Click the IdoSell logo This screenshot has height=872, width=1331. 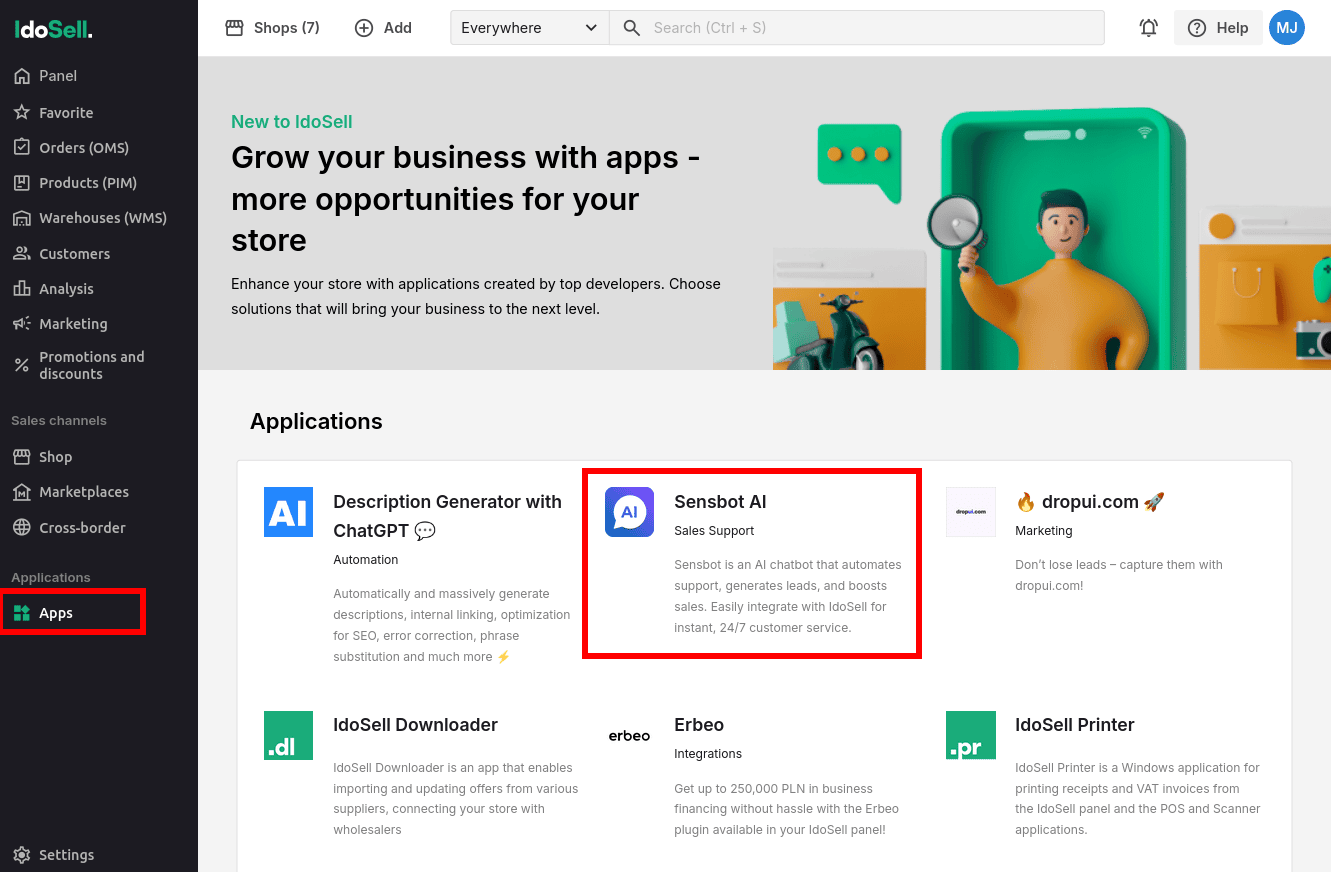(54, 30)
